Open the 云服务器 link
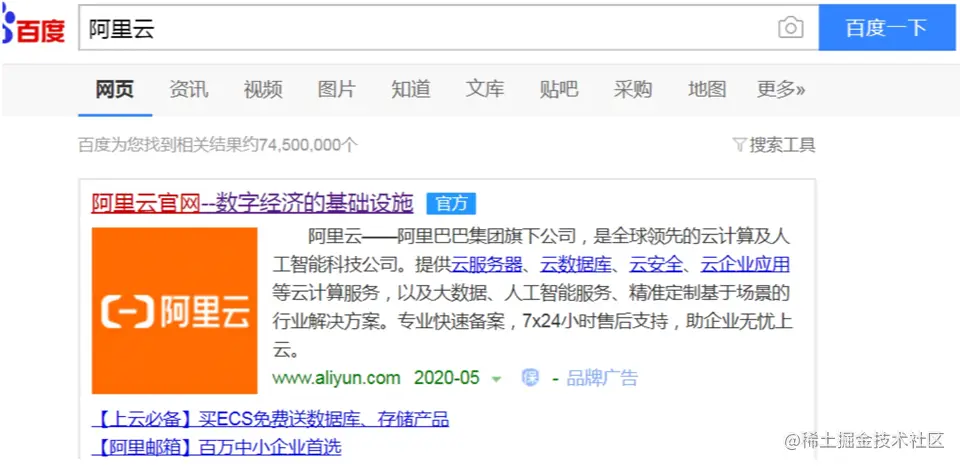The width and height of the screenshot is (960, 466). pos(487,265)
